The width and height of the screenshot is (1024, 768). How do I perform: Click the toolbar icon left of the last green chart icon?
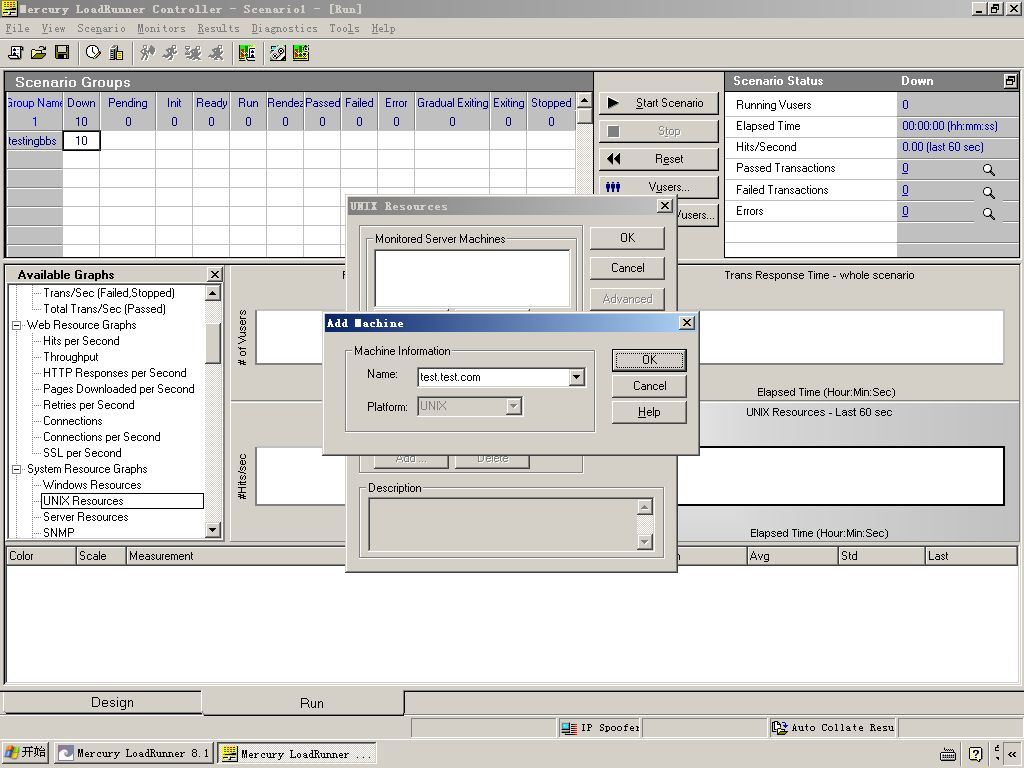pyautogui.click(x=278, y=53)
